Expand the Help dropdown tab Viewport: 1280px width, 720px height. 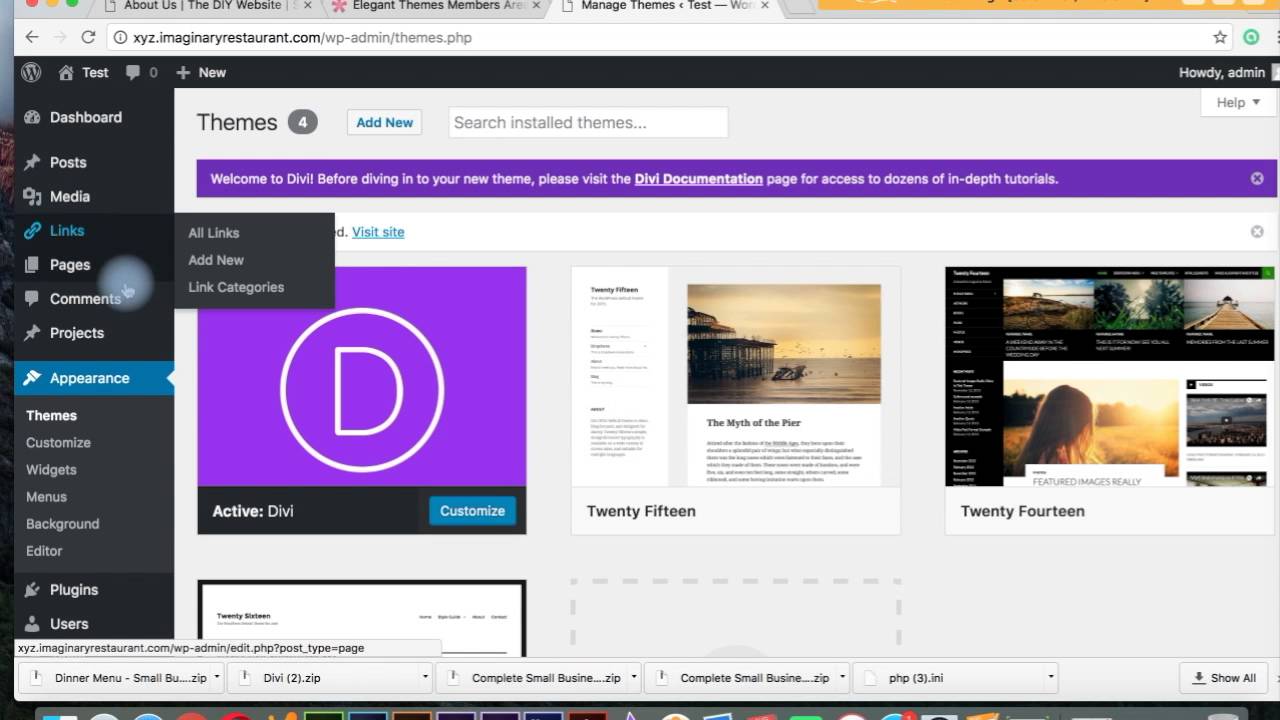click(1238, 102)
